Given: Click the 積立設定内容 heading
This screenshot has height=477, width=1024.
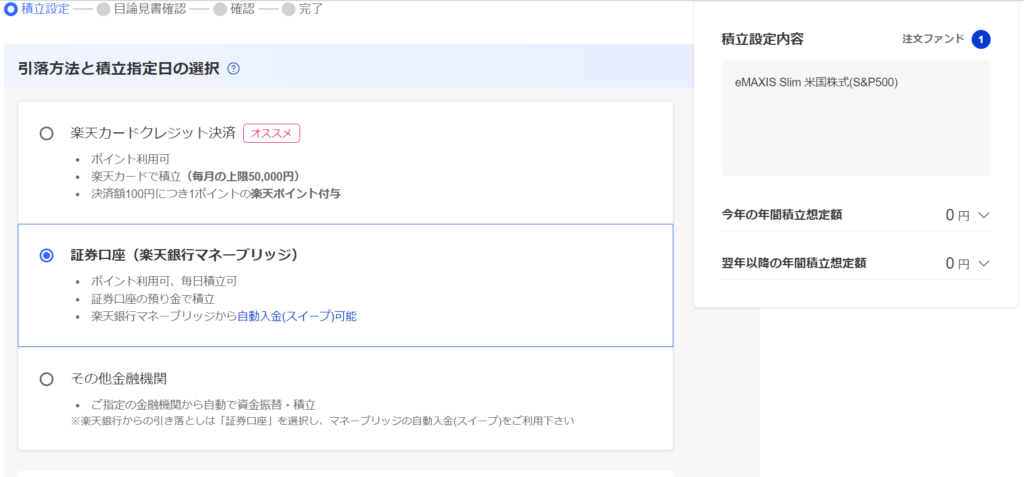Looking at the screenshot, I should tap(762, 39).
